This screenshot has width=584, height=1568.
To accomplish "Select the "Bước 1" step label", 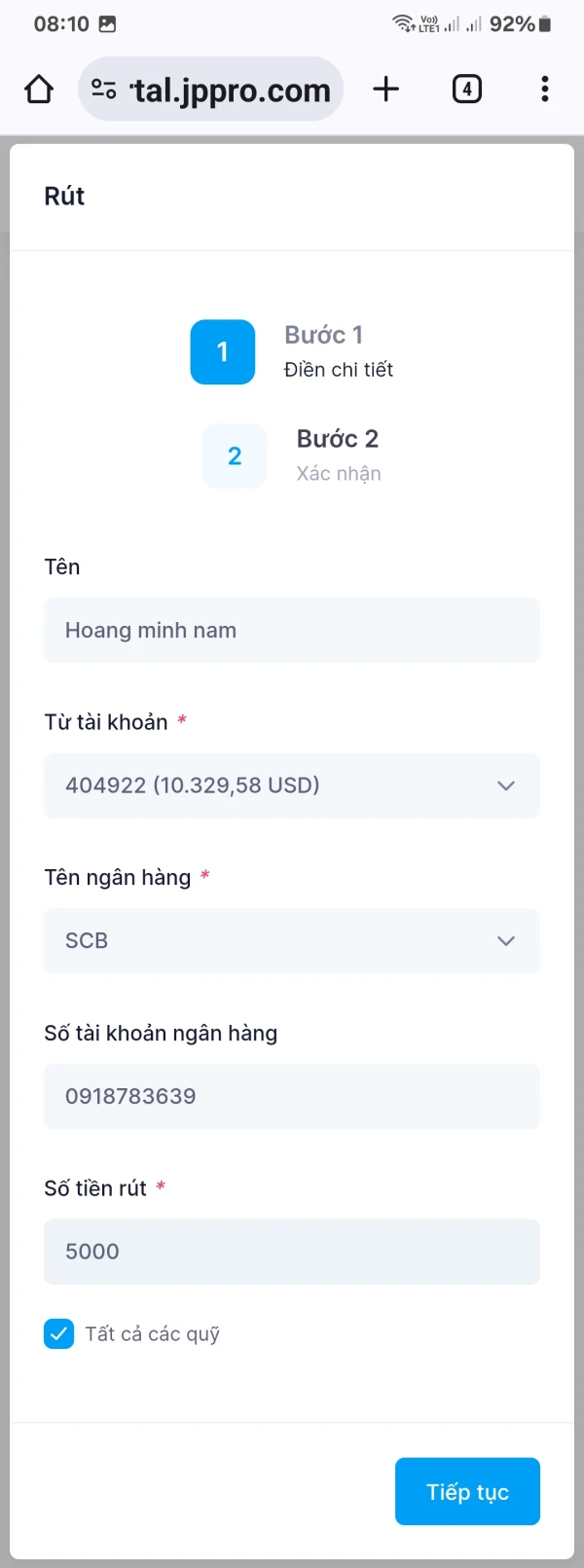I will coord(323,336).
